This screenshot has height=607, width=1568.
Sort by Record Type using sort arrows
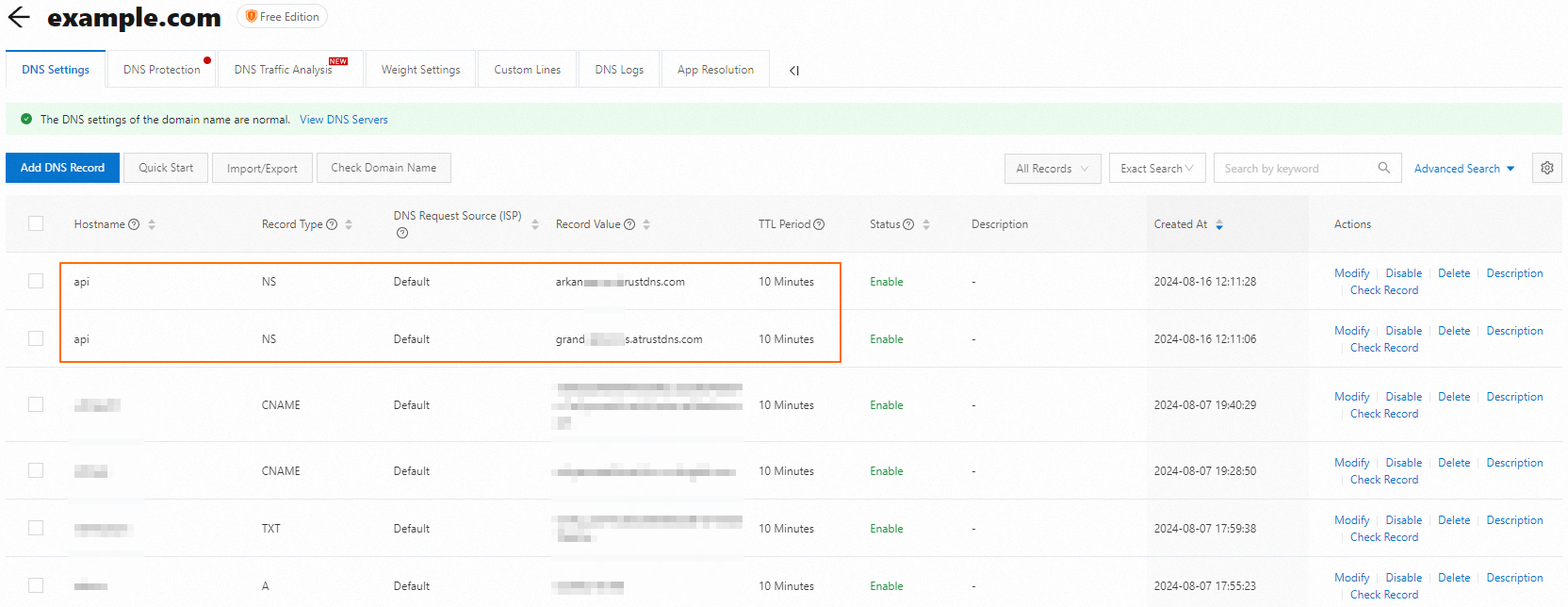pos(349,224)
